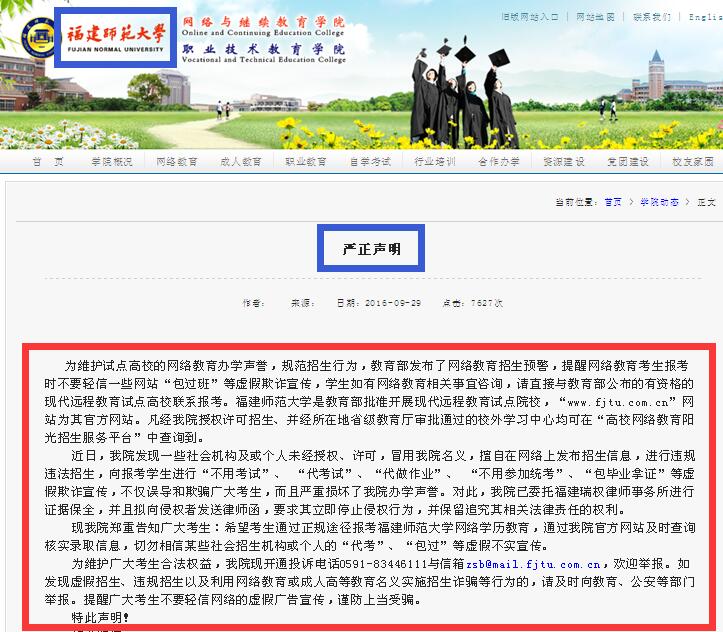Click the 当前位置 breadcrumb label
723x632 pixels.
(576, 202)
